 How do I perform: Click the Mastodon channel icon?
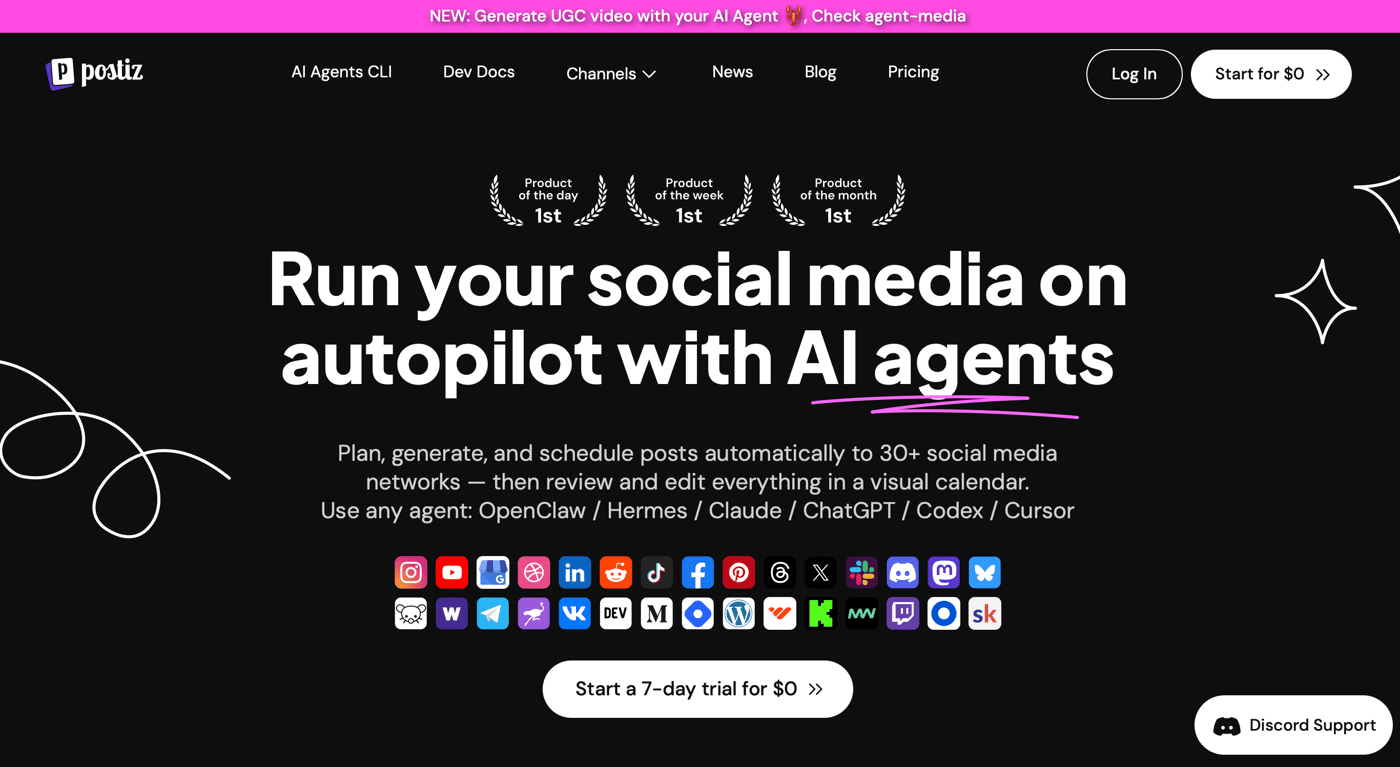click(x=944, y=572)
